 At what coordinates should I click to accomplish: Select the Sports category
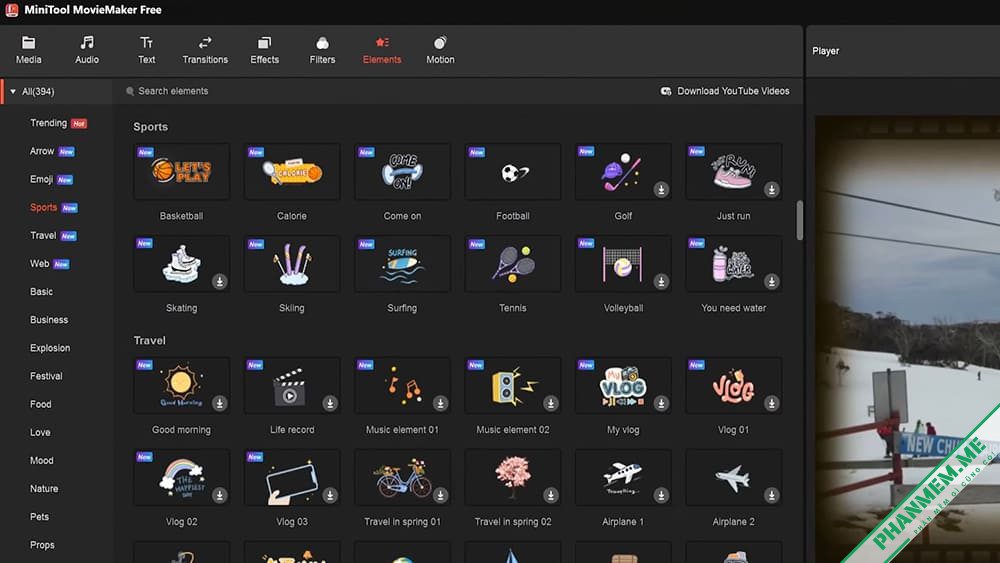pos(43,207)
